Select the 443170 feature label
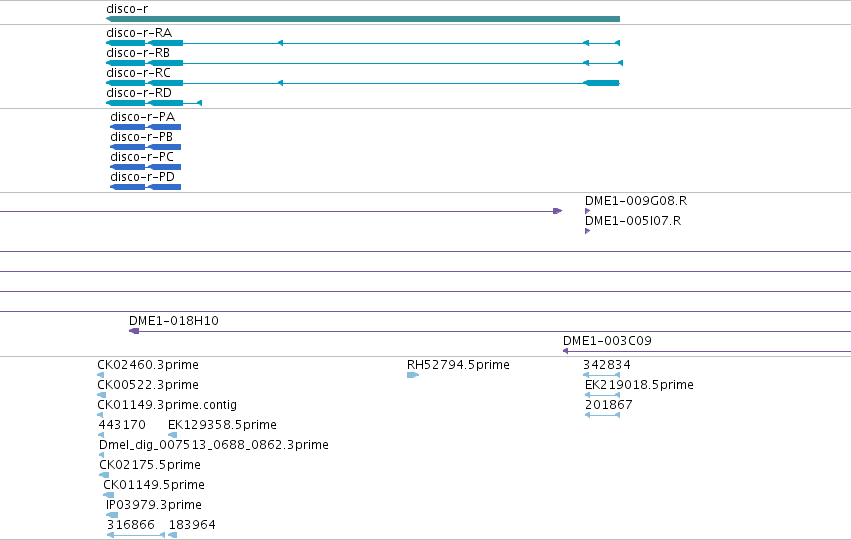The image size is (851, 540). pyautogui.click(x=122, y=424)
